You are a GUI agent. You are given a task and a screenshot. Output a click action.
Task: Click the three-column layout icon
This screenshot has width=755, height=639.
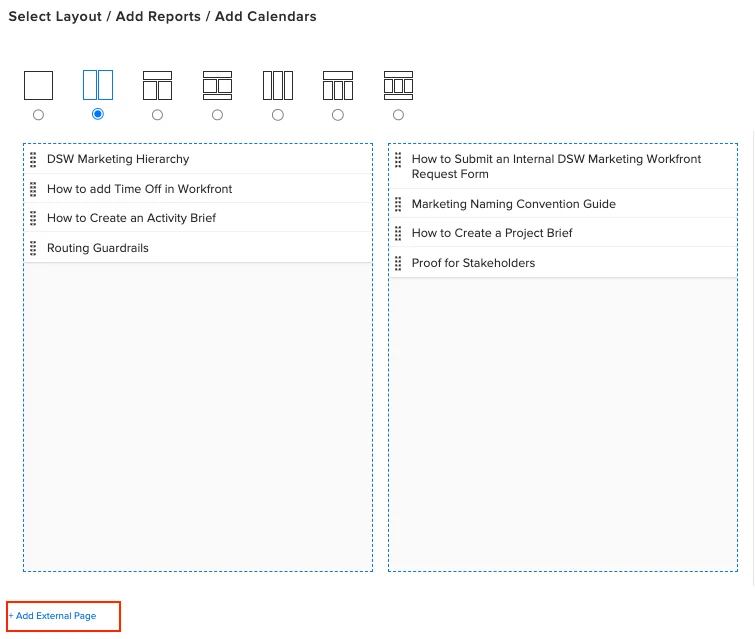278,85
